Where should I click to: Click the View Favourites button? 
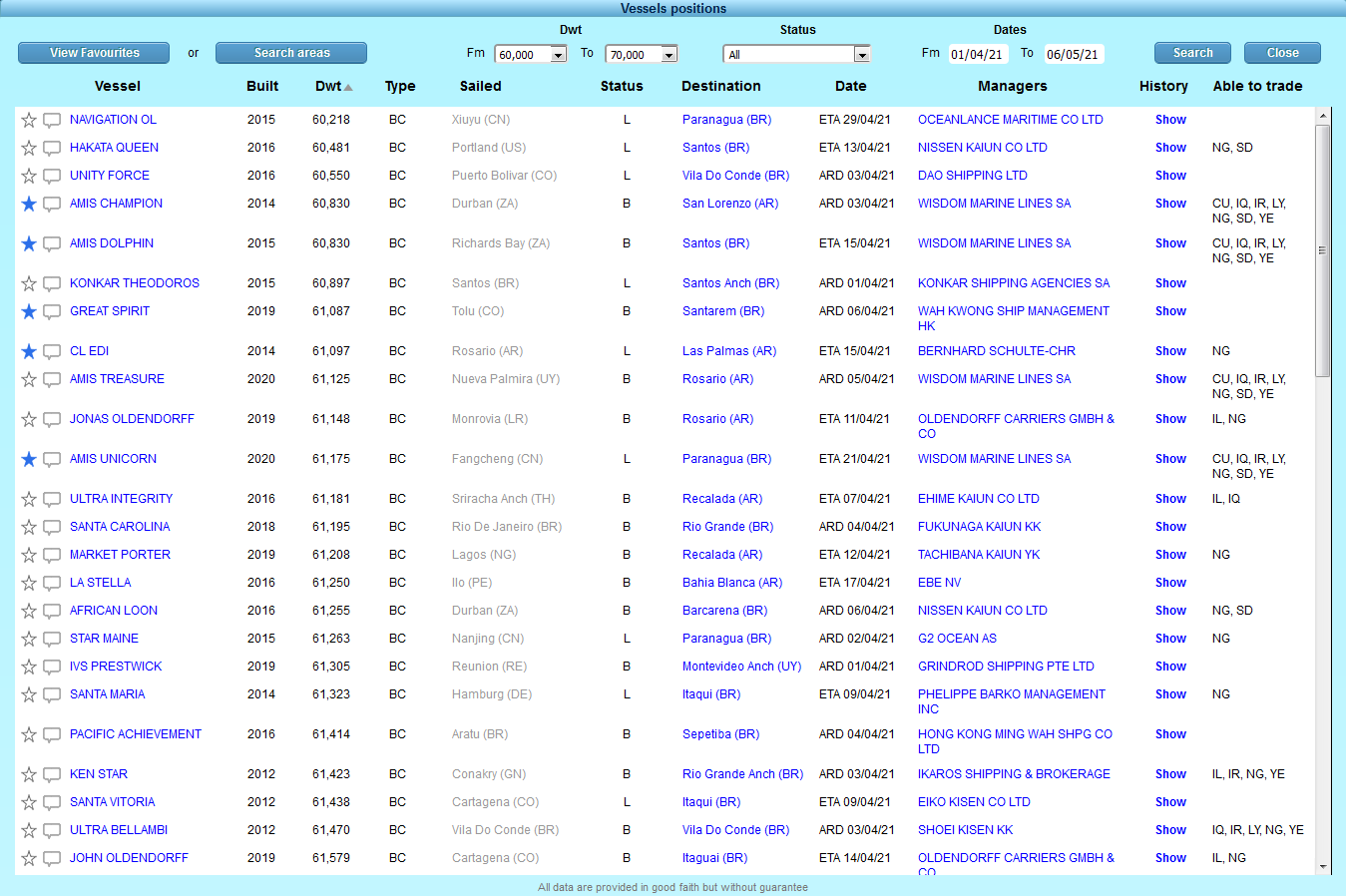[x=94, y=53]
